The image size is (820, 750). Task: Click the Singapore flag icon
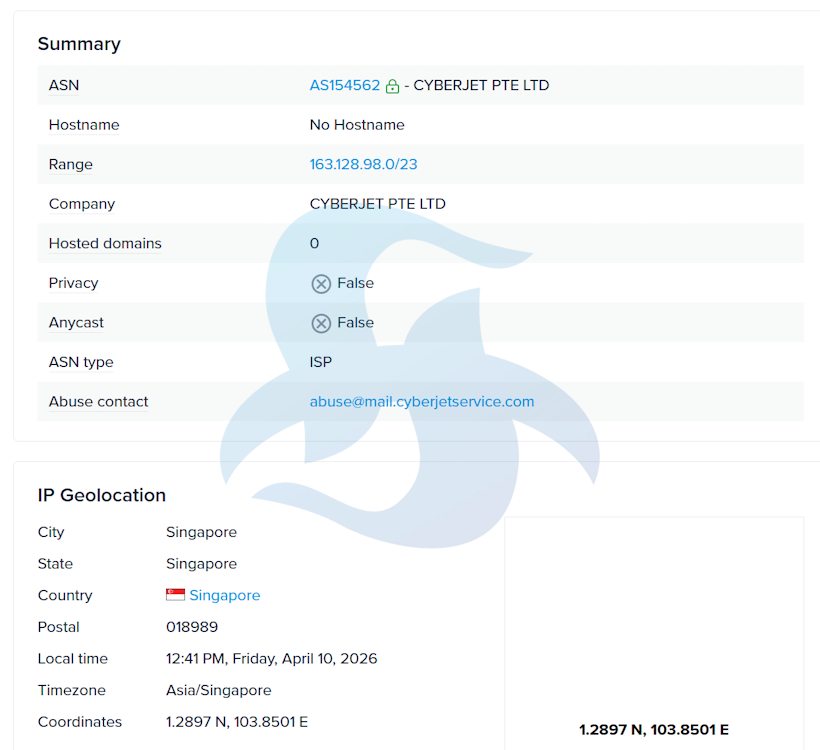tap(175, 595)
